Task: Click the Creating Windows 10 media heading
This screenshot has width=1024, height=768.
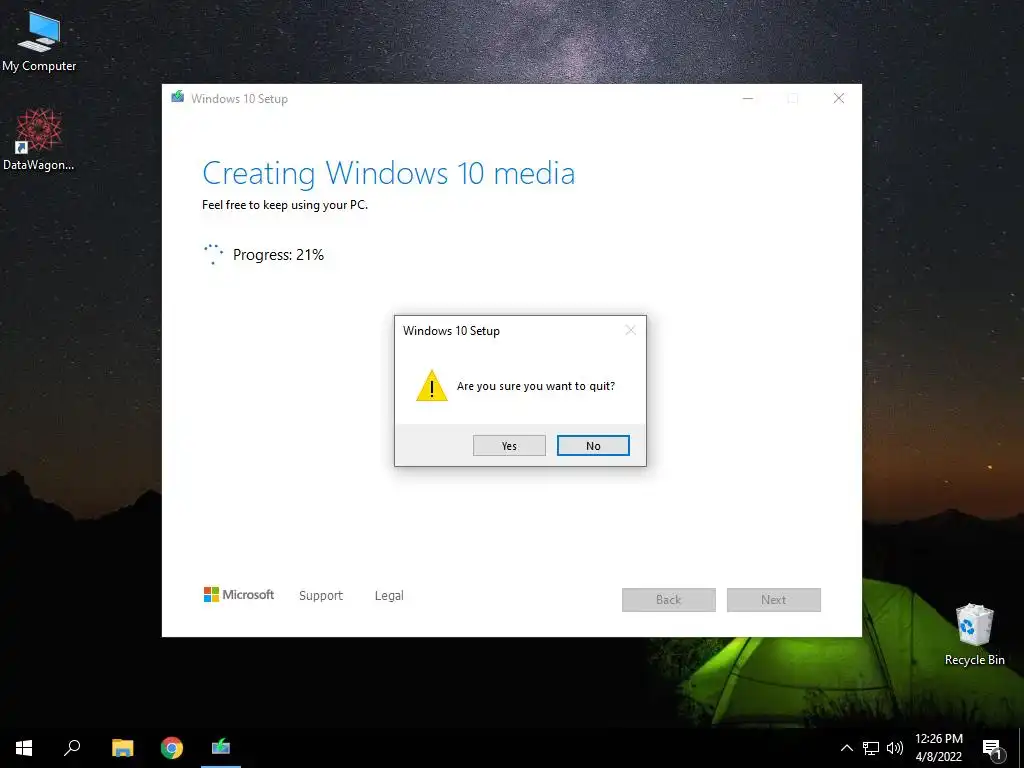Action: click(389, 173)
